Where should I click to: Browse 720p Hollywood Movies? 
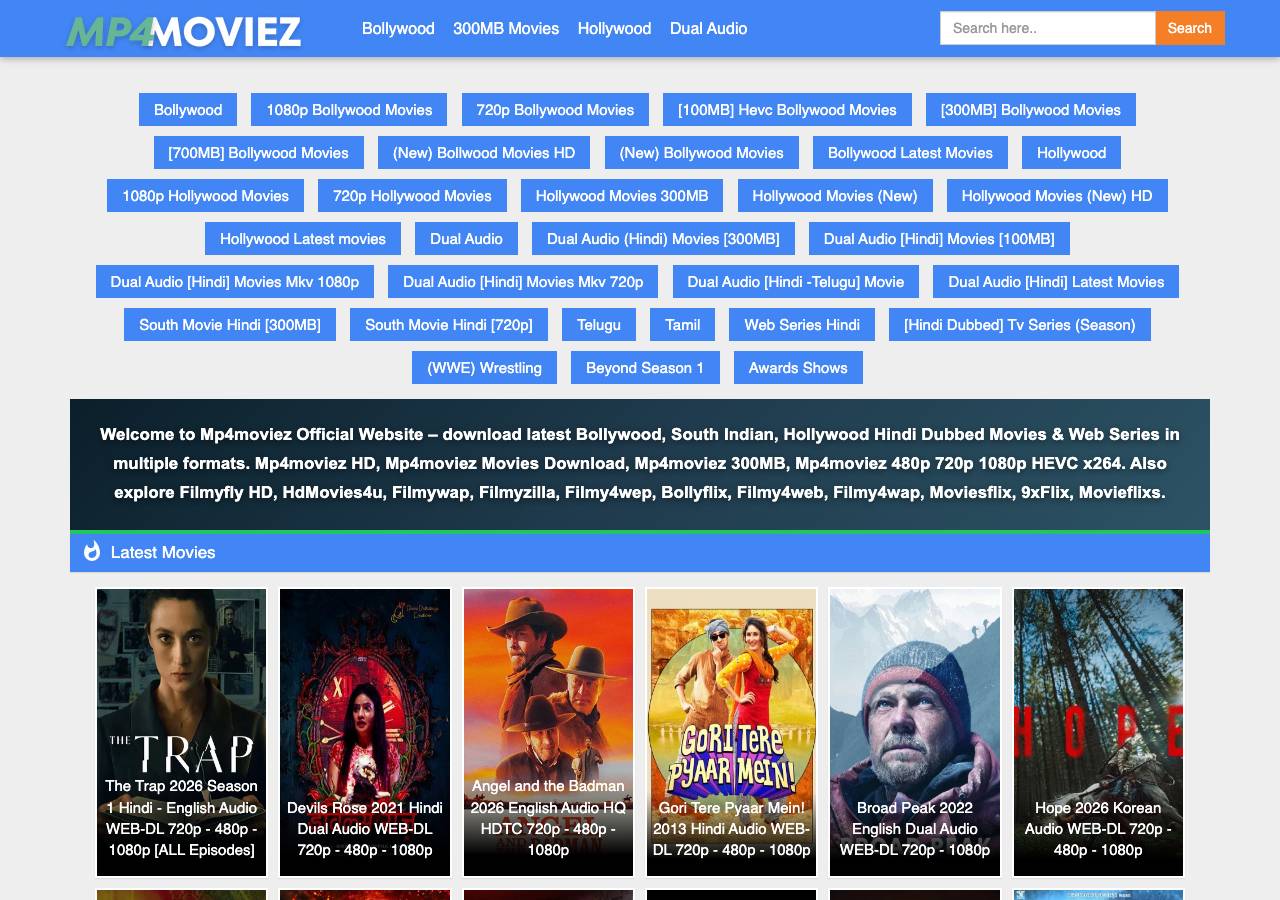412,196
